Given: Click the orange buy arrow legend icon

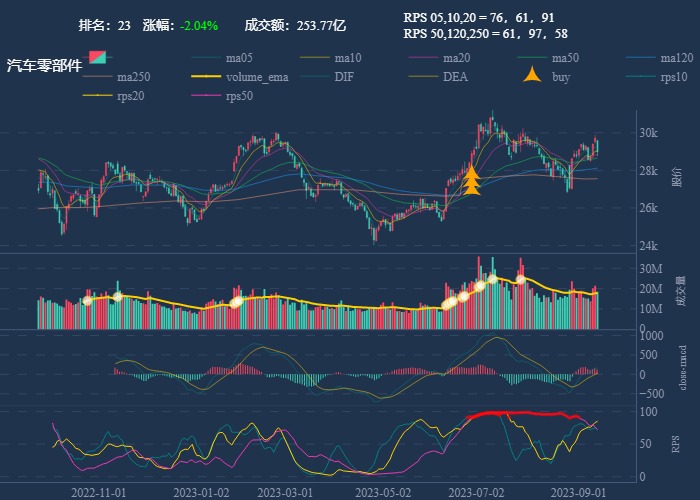Looking at the screenshot, I should point(533,77).
